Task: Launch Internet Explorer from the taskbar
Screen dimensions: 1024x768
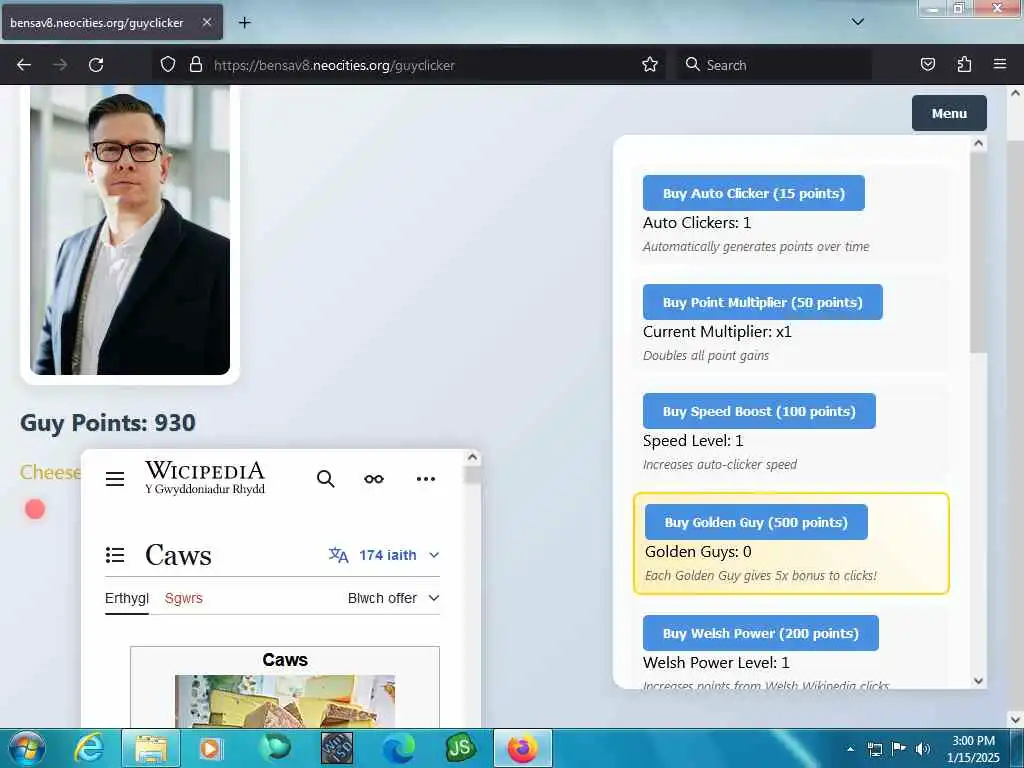Action: (88, 748)
